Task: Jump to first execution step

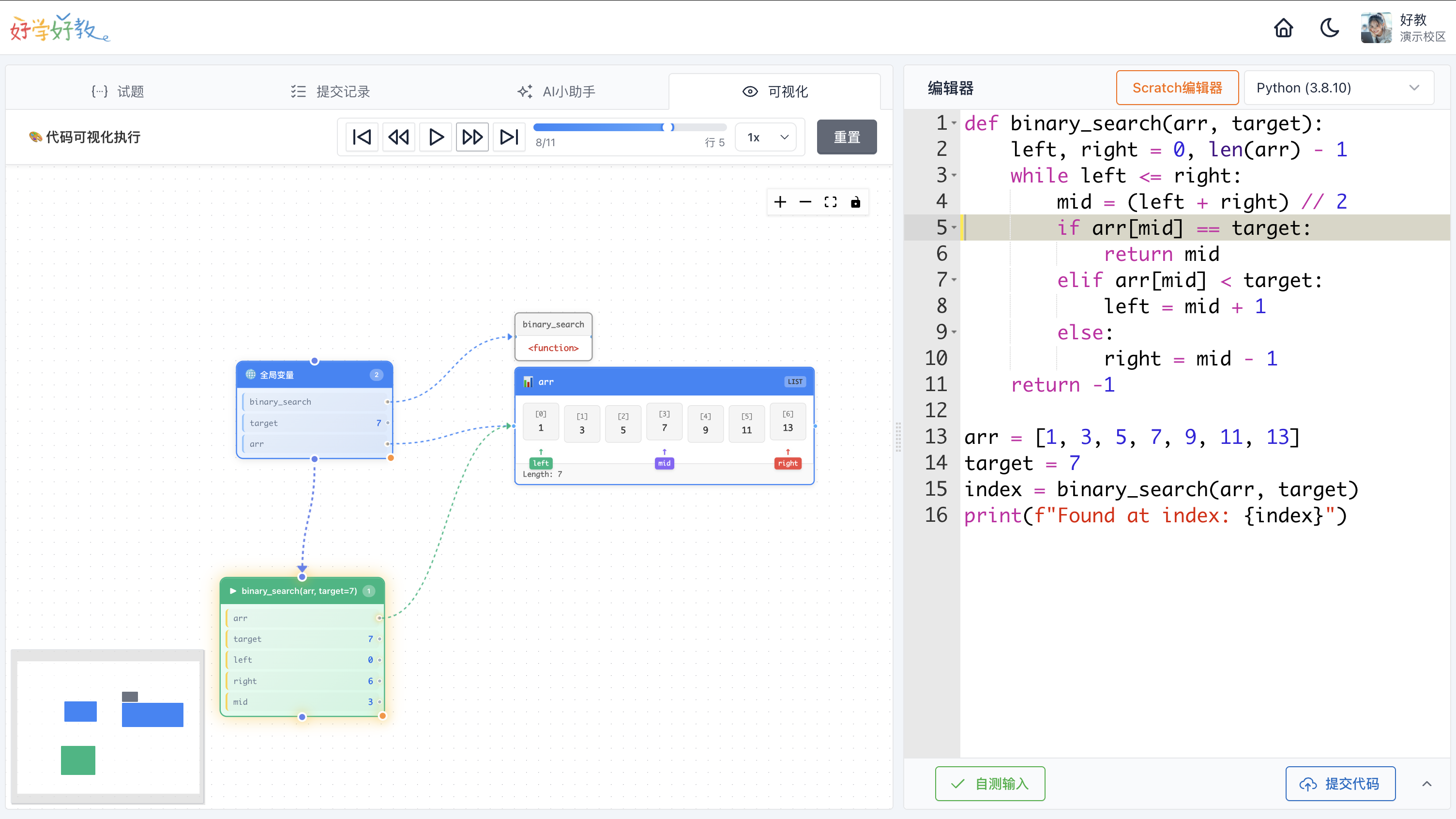Action: click(x=361, y=137)
